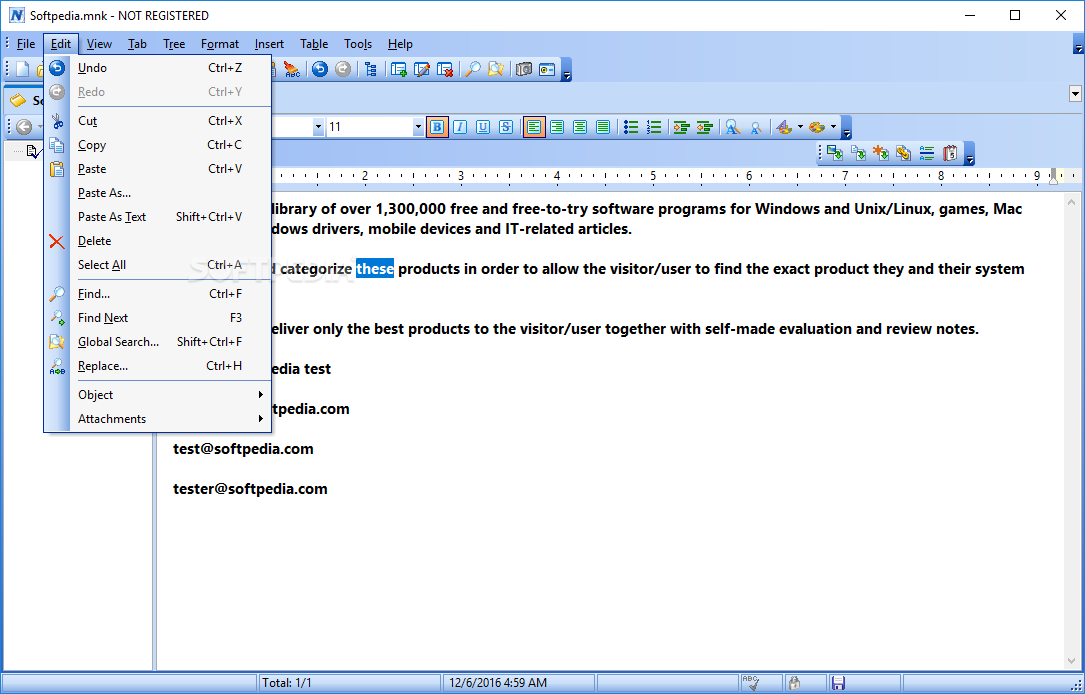Toggle Strikethrough formatting button
This screenshot has width=1085, height=694.
506,127
